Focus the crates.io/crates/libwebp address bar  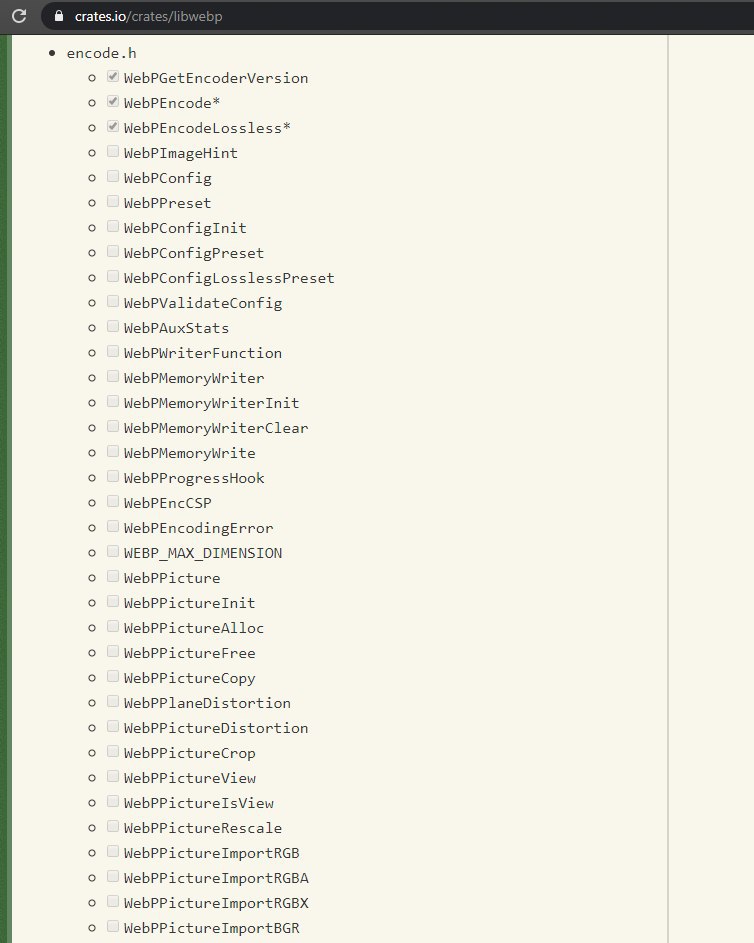[x=397, y=16]
